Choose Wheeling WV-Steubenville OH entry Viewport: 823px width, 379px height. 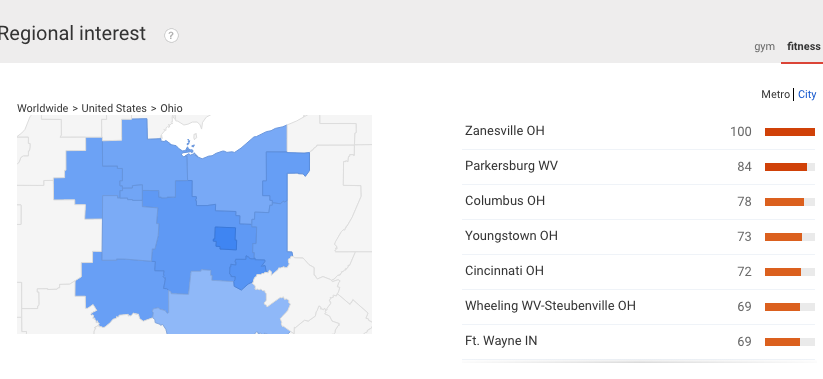click(x=638, y=307)
